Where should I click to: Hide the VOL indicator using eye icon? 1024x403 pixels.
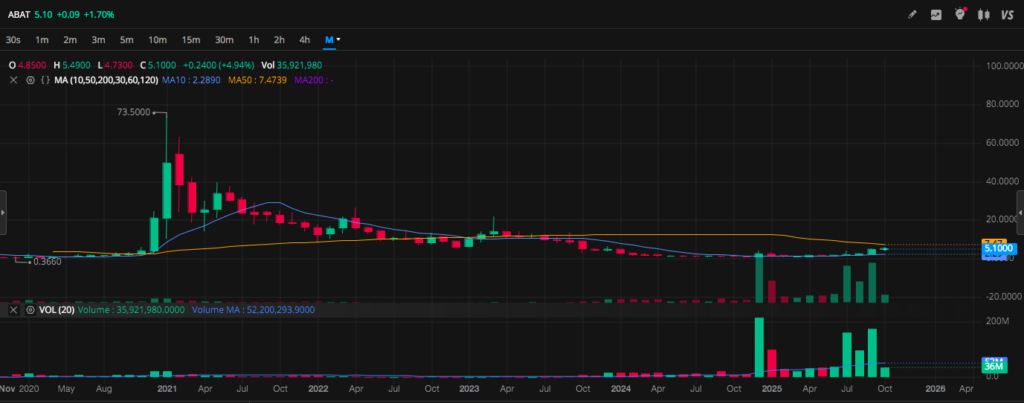click(29, 311)
